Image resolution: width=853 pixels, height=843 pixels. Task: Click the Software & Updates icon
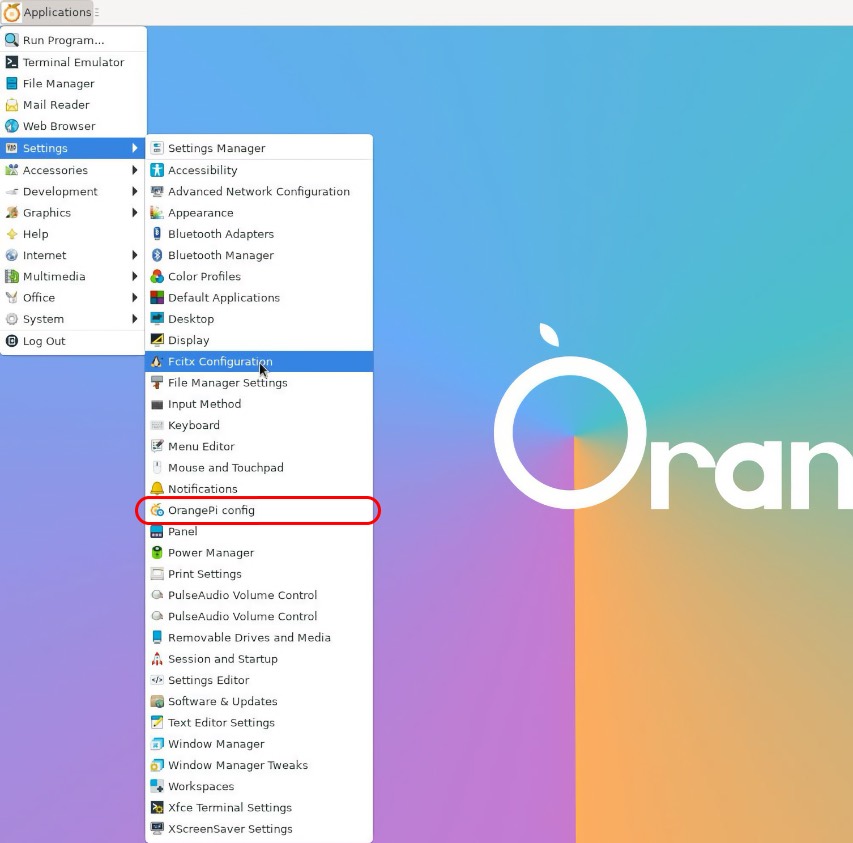point(157,701)
